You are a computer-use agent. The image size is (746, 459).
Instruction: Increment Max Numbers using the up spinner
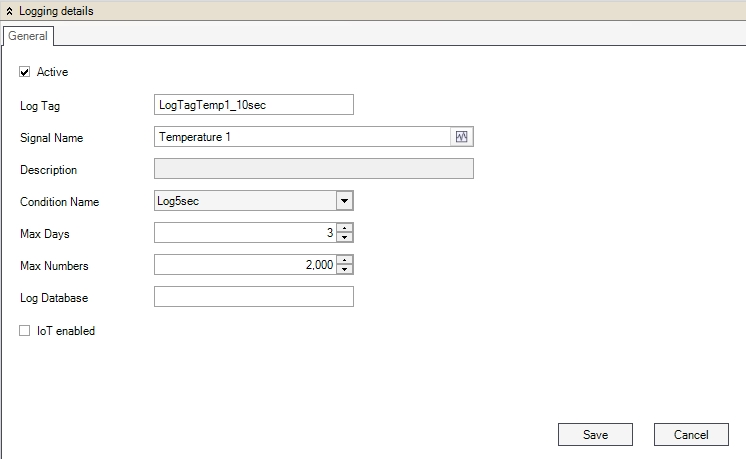point(345,261)
